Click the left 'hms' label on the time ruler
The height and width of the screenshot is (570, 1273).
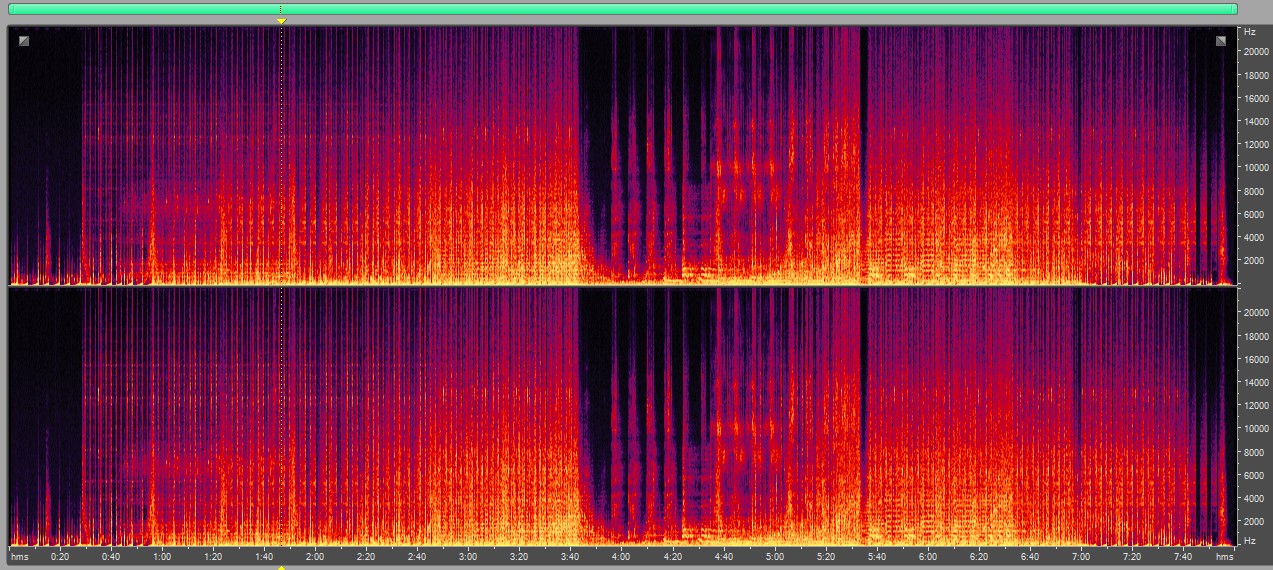pyautogui.click(x=20, y=556)
